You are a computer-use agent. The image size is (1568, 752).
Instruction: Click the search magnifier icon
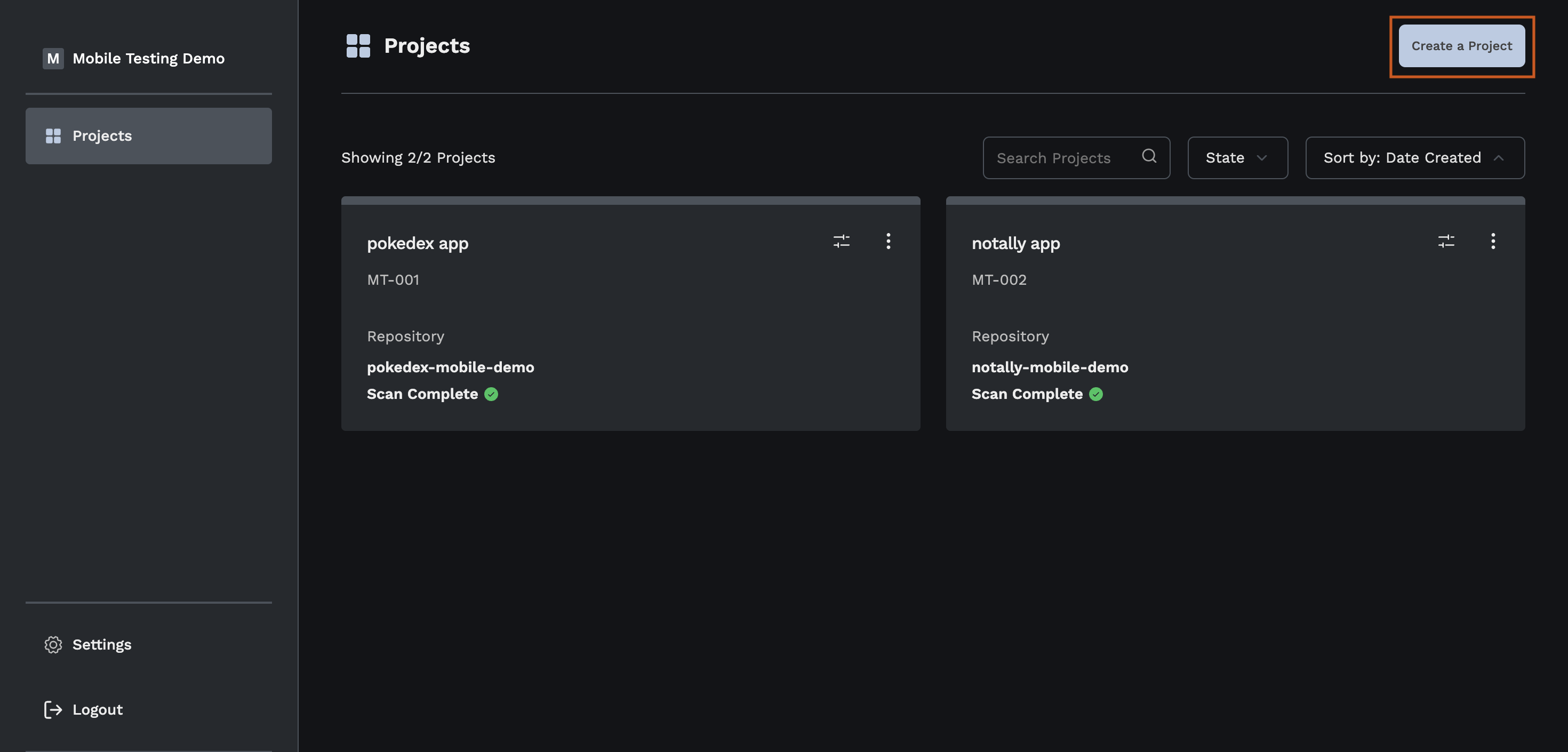pos(1149,156)
